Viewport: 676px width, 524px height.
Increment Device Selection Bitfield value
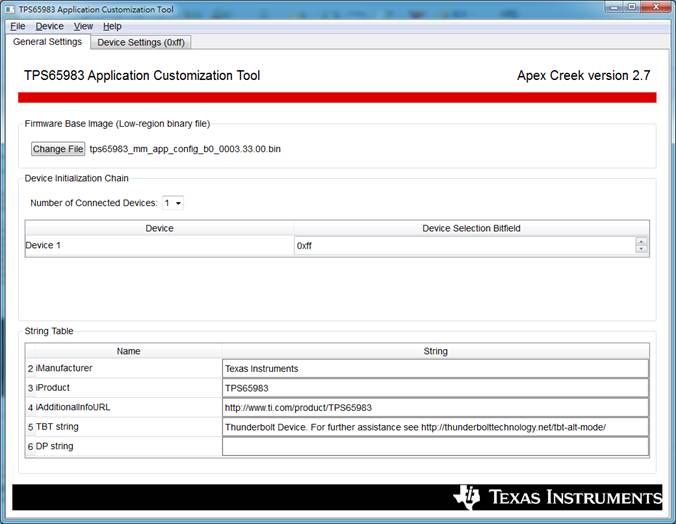[642, 242]
